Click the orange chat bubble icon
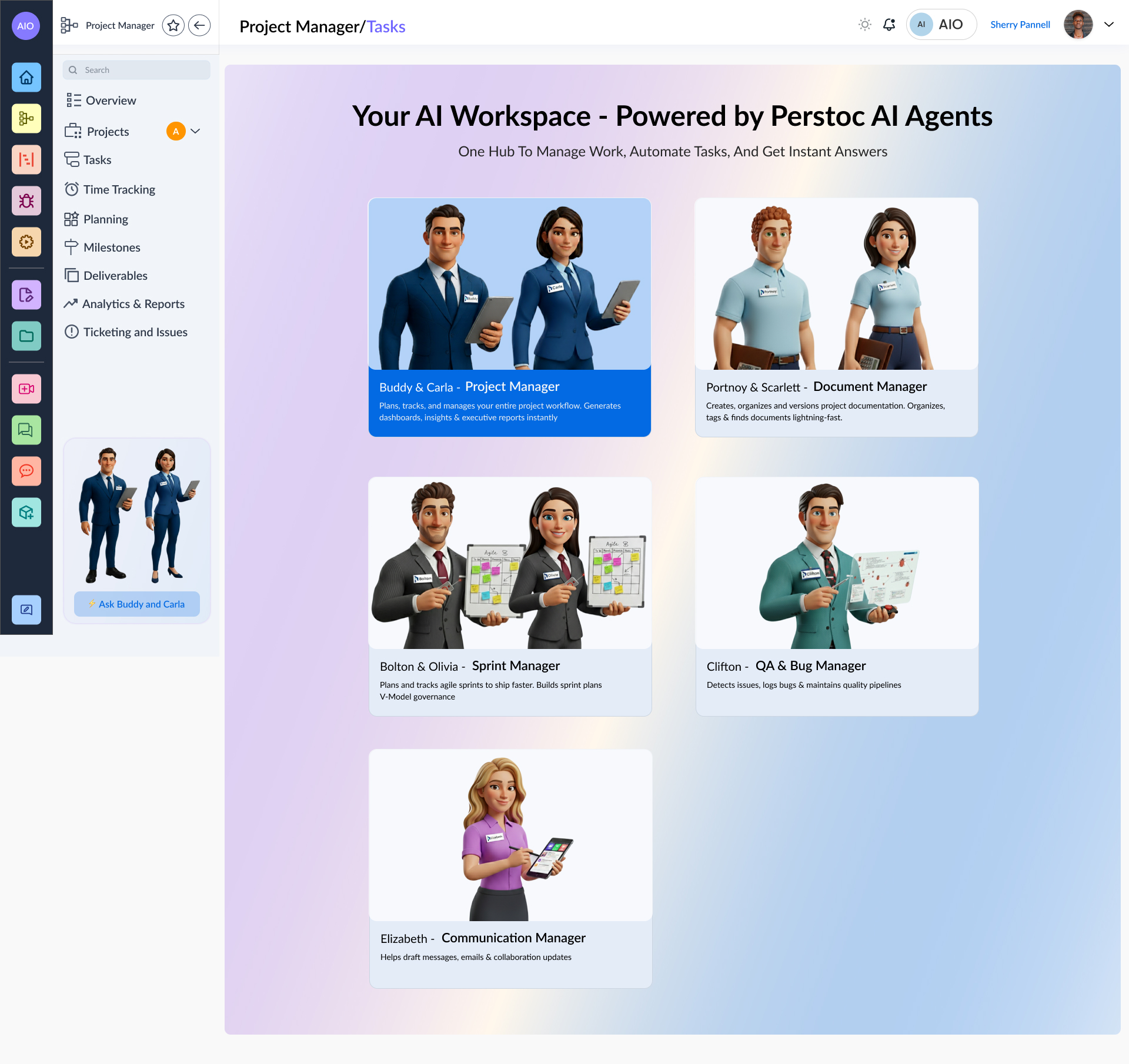Viewport: 1129px width, 1064px height. (x=26, y=471)
